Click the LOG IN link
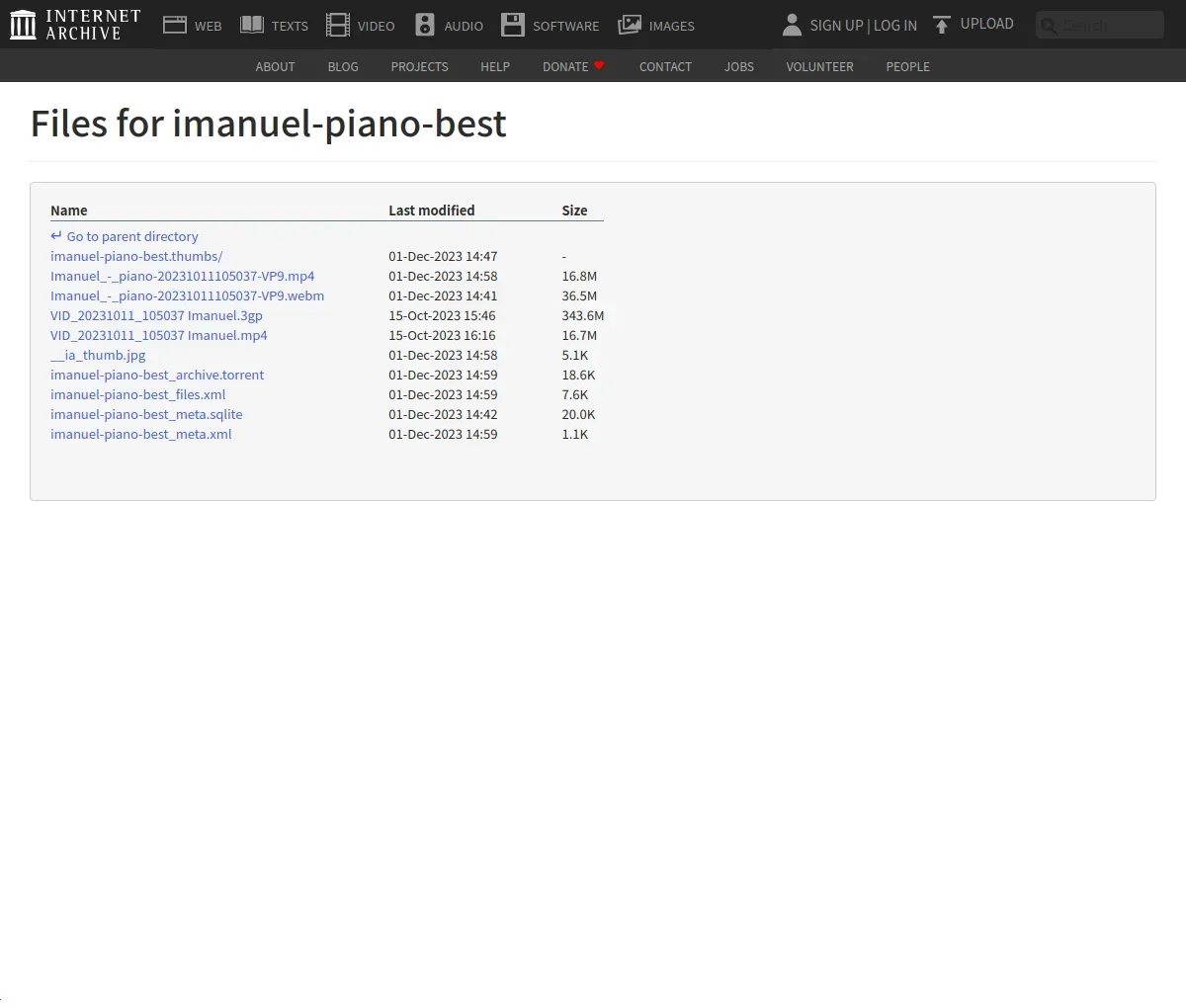Image resolution: width=1186 pixels, height=1008 pixels. pyautogui.click(x=895, y=26)
